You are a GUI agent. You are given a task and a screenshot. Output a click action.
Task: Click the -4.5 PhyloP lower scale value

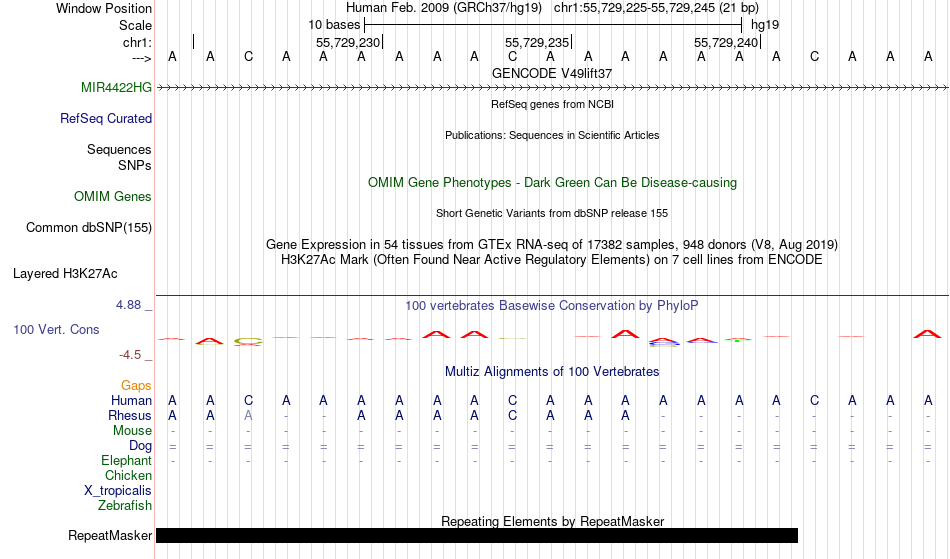(x=130, y=354)
